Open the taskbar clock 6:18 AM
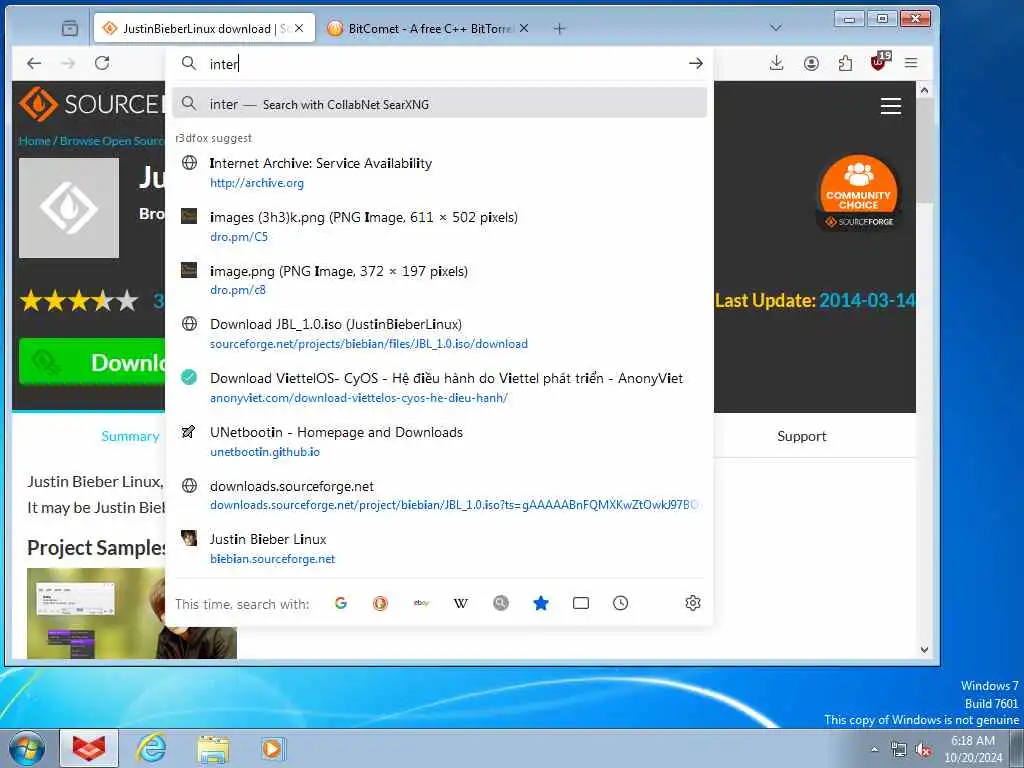The width and height of the screenshot is (1024, 768). 973,749
